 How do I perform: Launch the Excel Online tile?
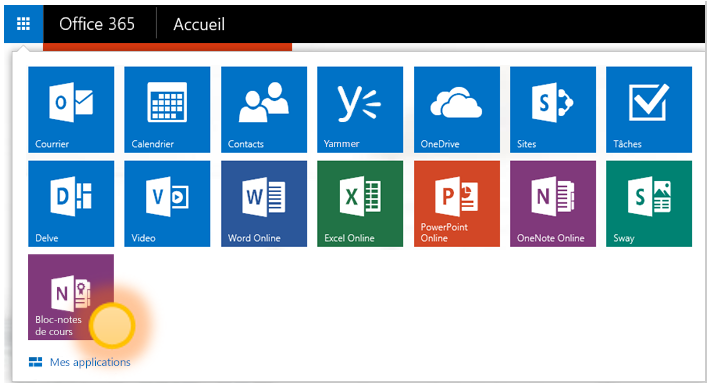(360, 204)
